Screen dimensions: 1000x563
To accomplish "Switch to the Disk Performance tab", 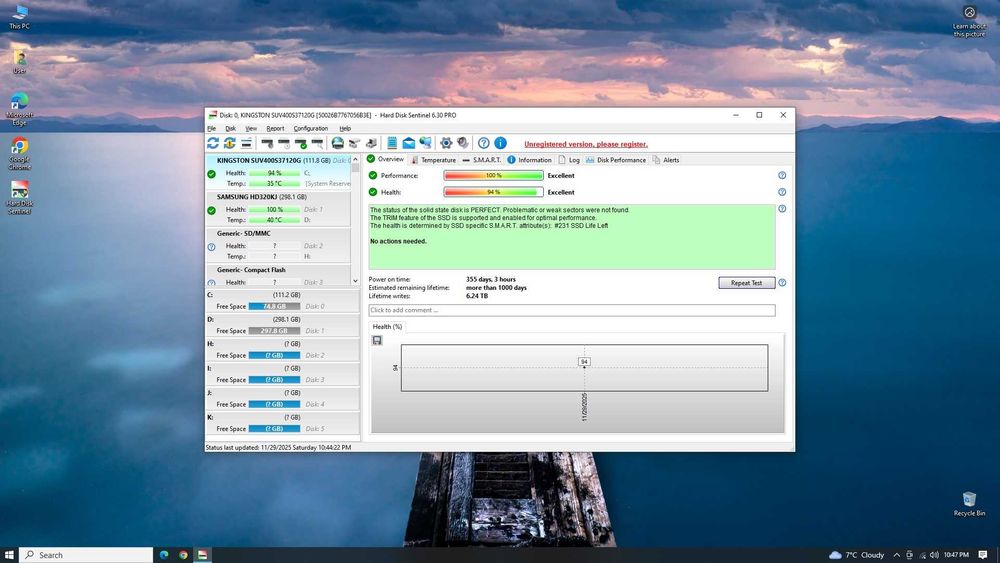I will pyautogui.click(x=616, y=160).
